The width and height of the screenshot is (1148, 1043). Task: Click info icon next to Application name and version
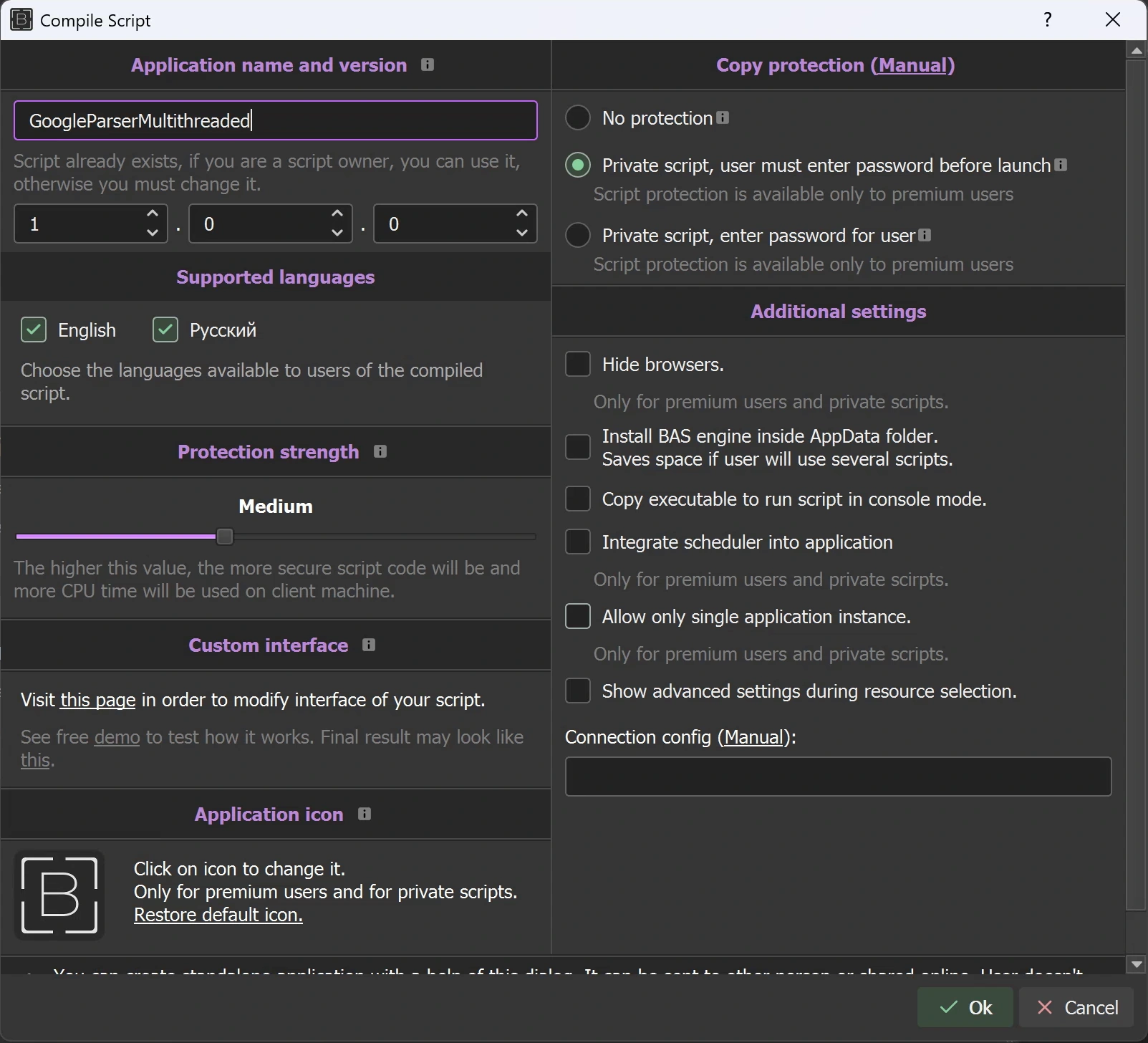pos(428,64)
